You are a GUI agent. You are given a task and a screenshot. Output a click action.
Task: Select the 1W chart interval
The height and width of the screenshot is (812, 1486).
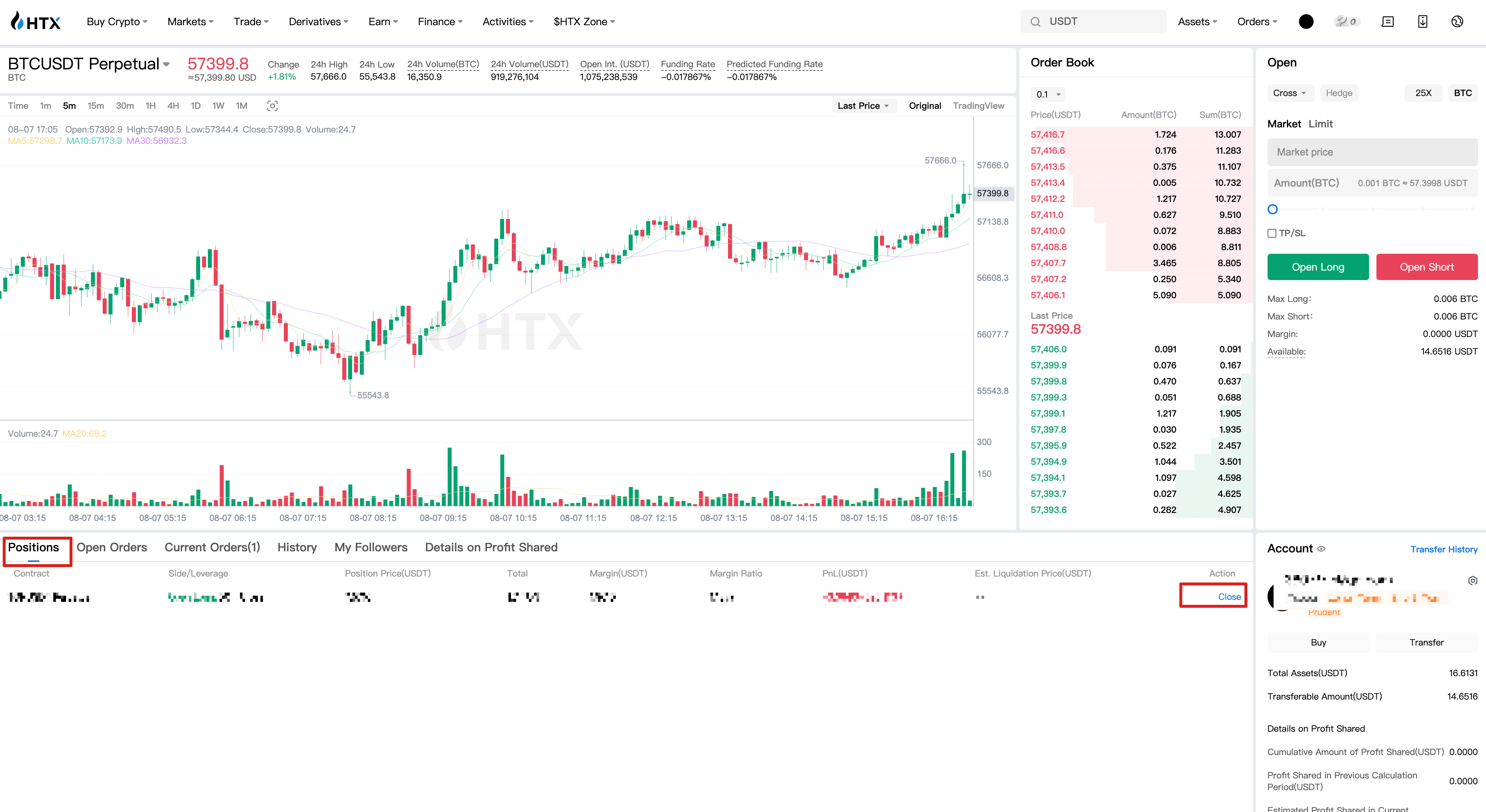(218, 106)
